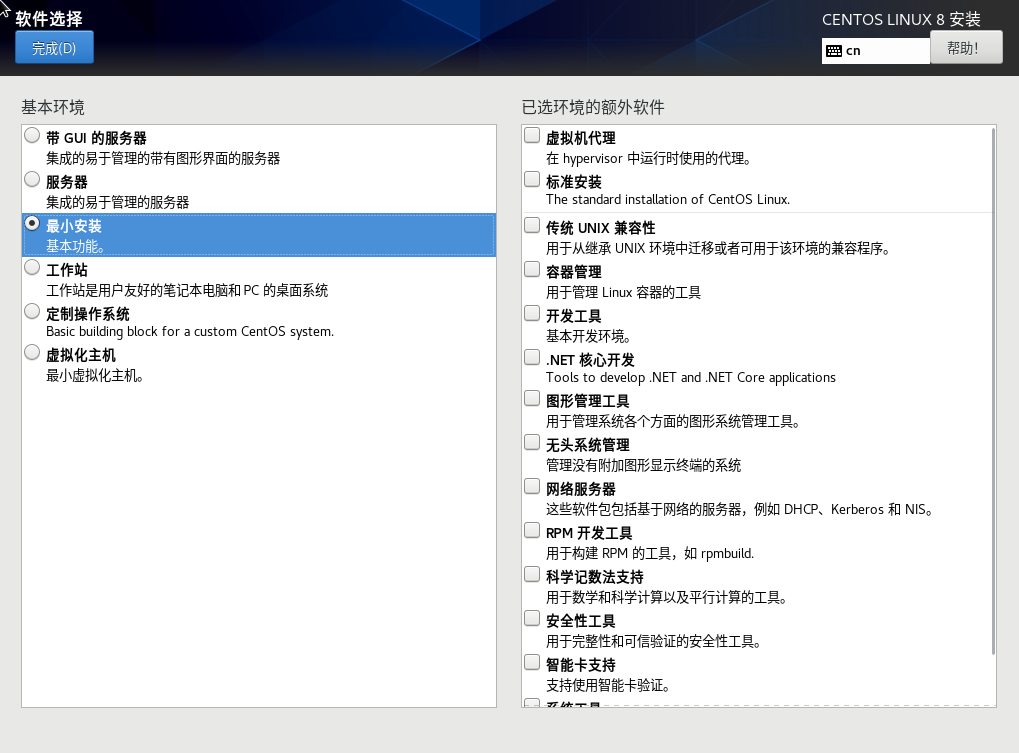
Task: Click text 用于管理 Linux 容器的工具
Action: click(x=623, y=292)
